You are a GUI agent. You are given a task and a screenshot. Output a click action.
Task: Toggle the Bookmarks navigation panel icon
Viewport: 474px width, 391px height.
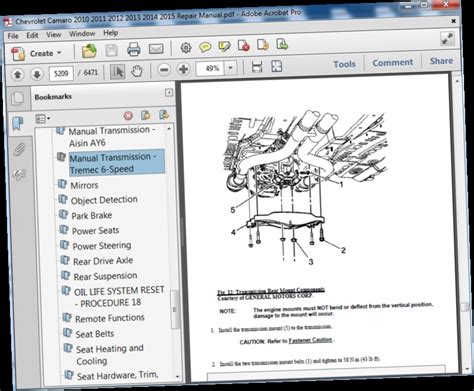18,124
